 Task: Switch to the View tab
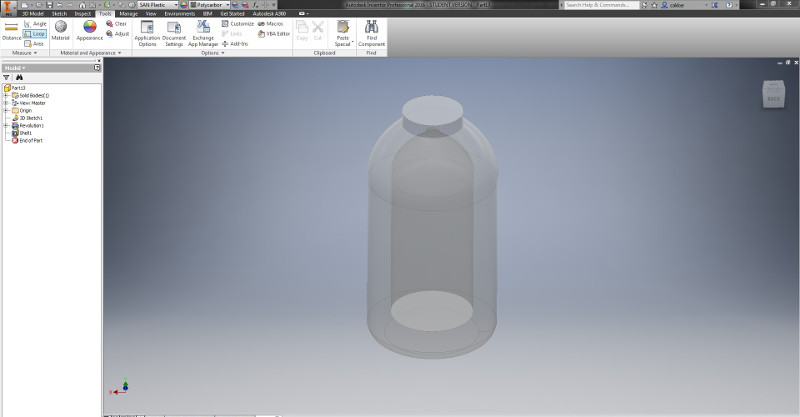(151, 14)
